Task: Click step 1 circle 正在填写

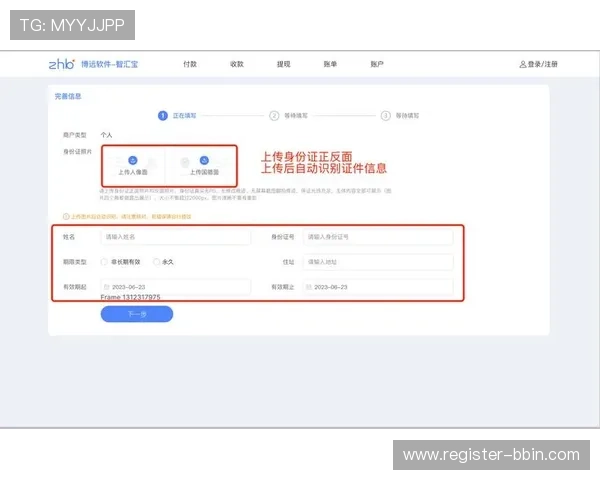Action: pos(163,116)
